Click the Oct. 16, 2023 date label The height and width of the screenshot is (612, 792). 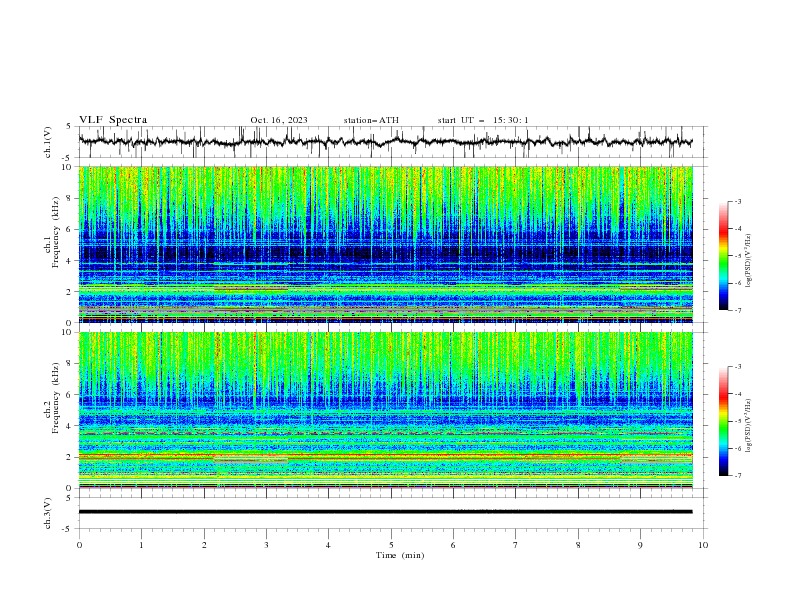[279, 120]
